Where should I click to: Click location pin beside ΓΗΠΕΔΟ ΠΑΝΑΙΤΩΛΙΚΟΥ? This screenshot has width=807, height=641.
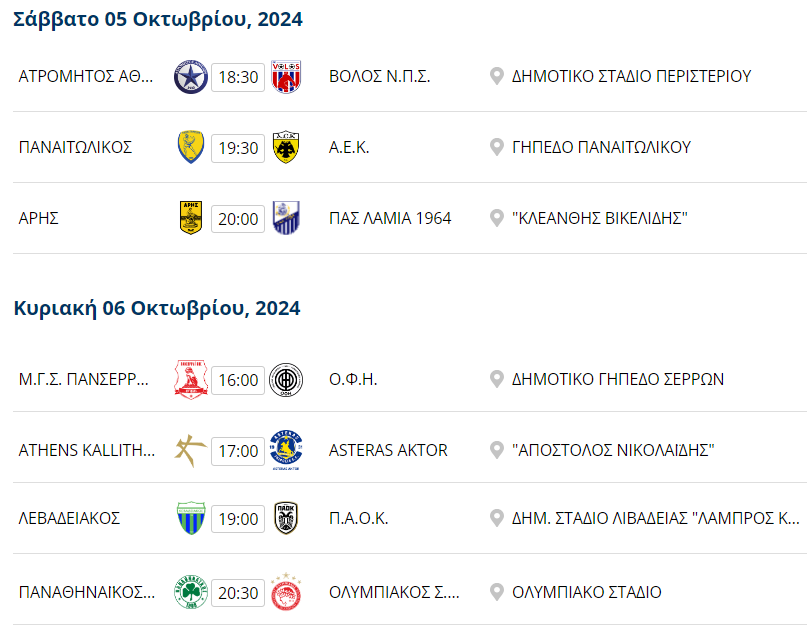(497, 147)
